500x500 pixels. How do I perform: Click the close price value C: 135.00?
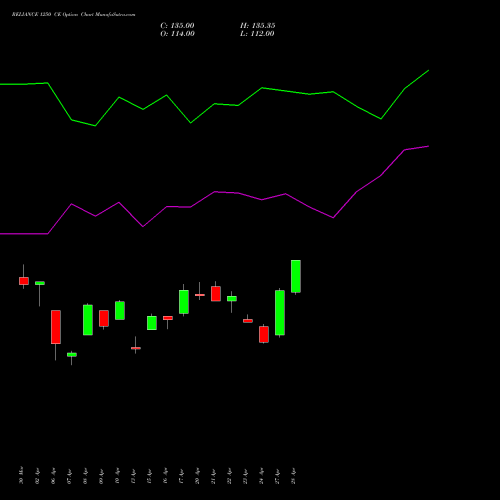[177, 26]
